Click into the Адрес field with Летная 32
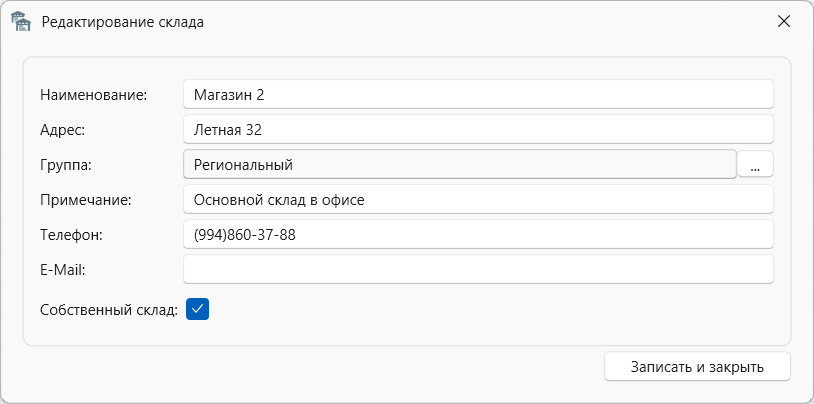Viewport: 814px width, 404px height. 478,129
